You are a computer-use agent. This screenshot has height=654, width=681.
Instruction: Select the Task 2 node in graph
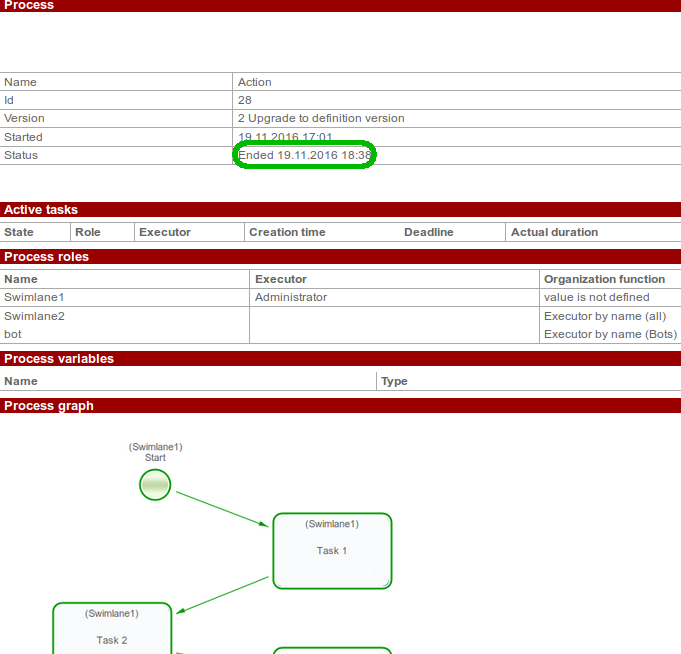[x=112, y=631]
